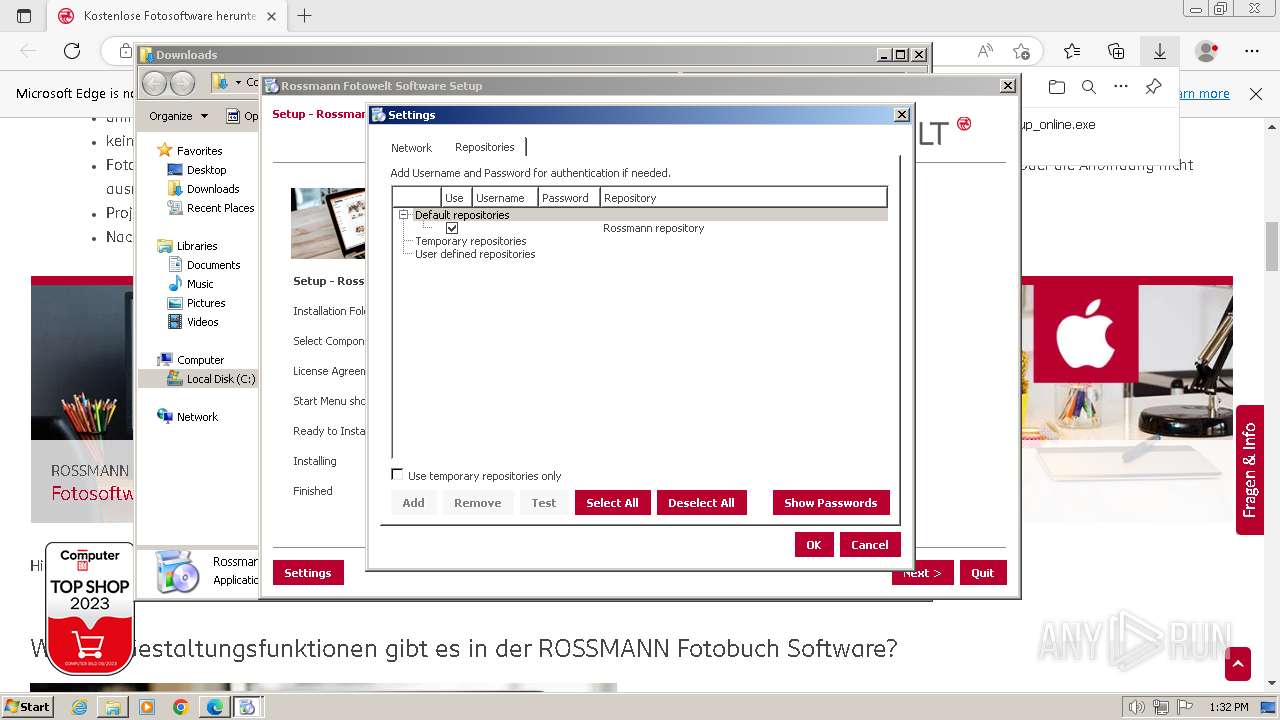Open File Explorer from the taskbar
This screenshot has width=1280, height=720.
(x=113, y=707)
